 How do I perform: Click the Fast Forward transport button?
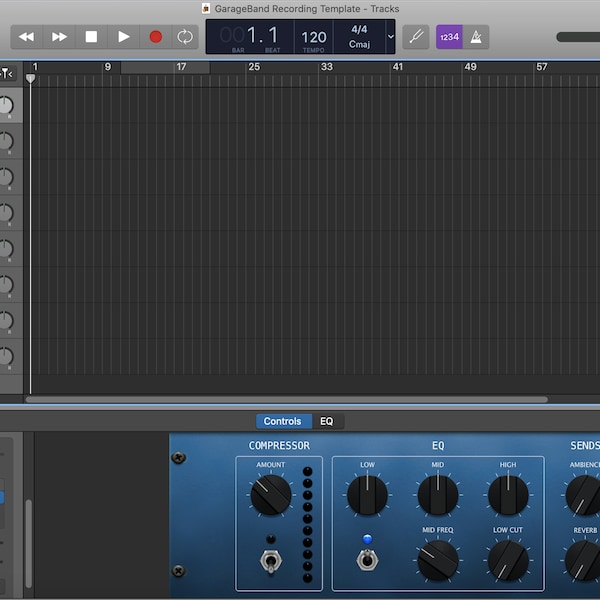point(59,37)
